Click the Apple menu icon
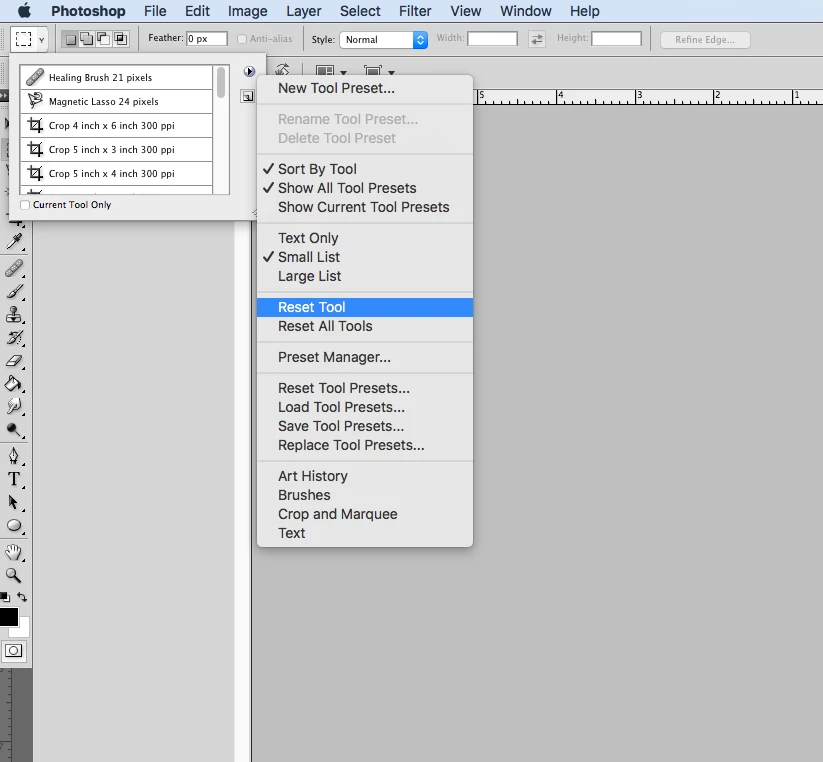This screenshot has height=762, width=823. 24,10
